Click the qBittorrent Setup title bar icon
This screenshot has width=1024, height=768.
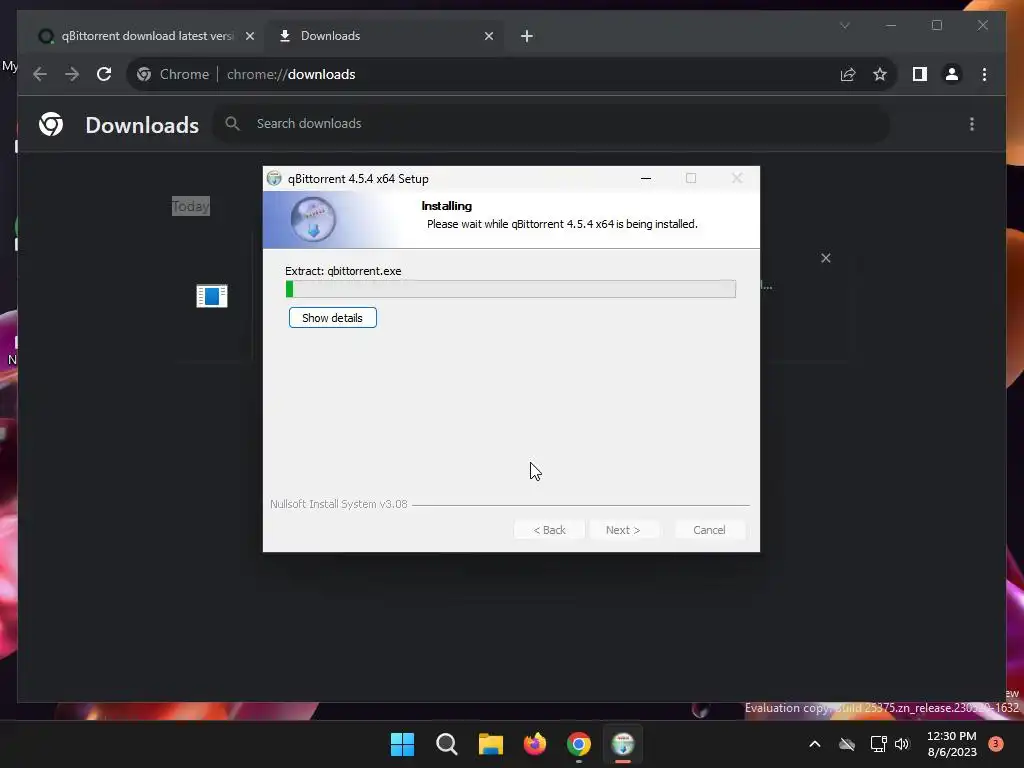click(x=274, y=178)
